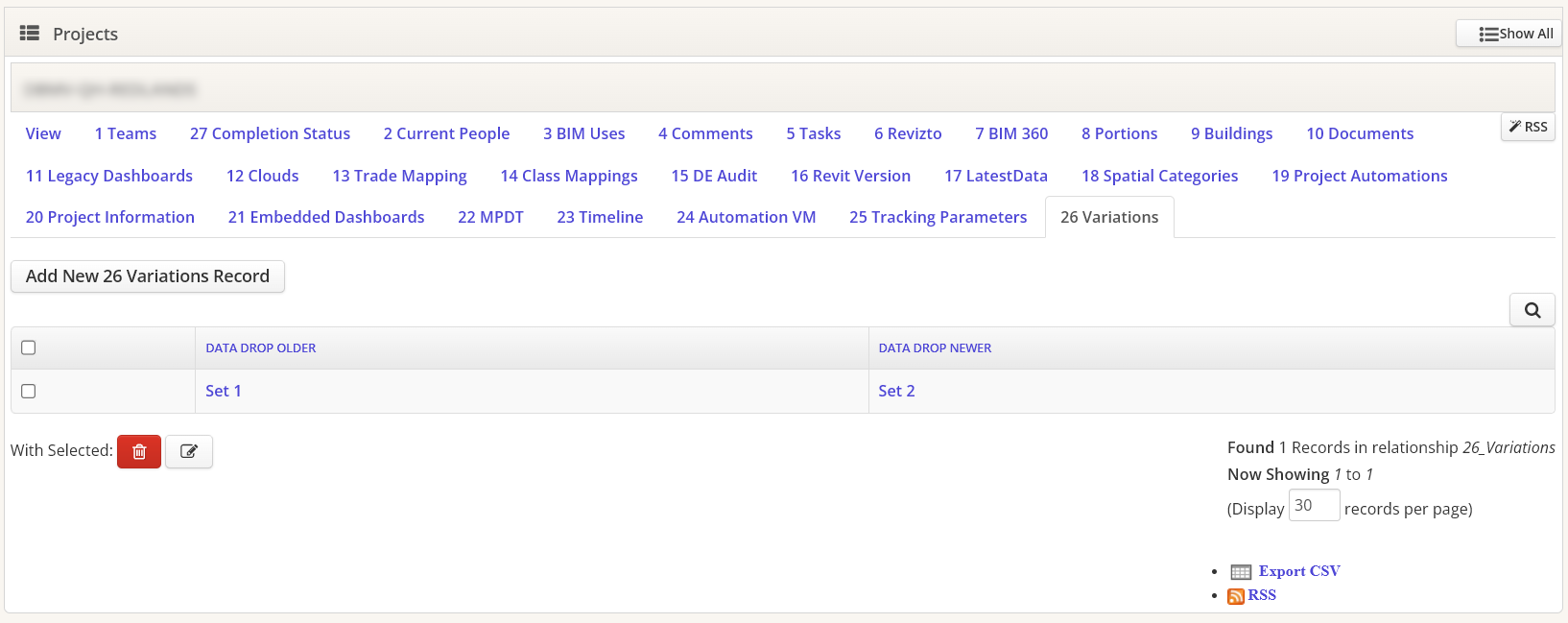This screenshot has height=623, width=1568.
Task: Tick the select-all header checkbox
Action: pyautogui.click(x=29, y=347)
